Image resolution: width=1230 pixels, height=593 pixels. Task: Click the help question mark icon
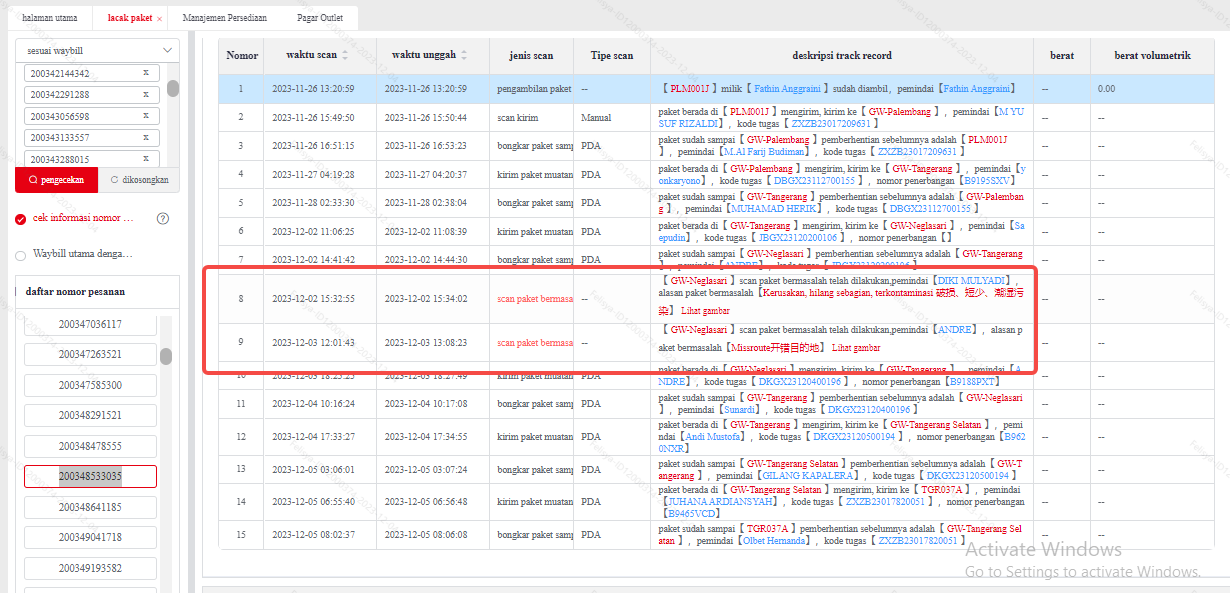163,218
